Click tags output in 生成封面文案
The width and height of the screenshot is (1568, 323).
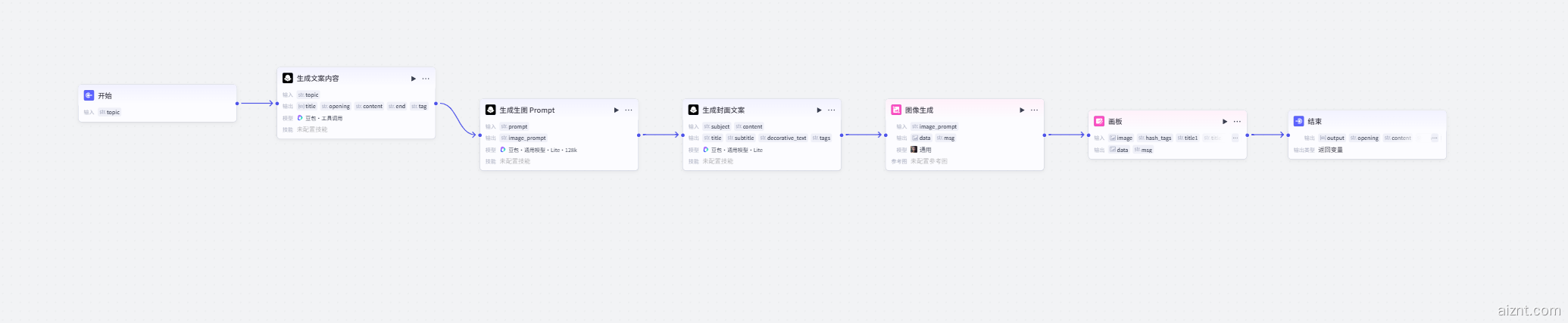point(821,138)
